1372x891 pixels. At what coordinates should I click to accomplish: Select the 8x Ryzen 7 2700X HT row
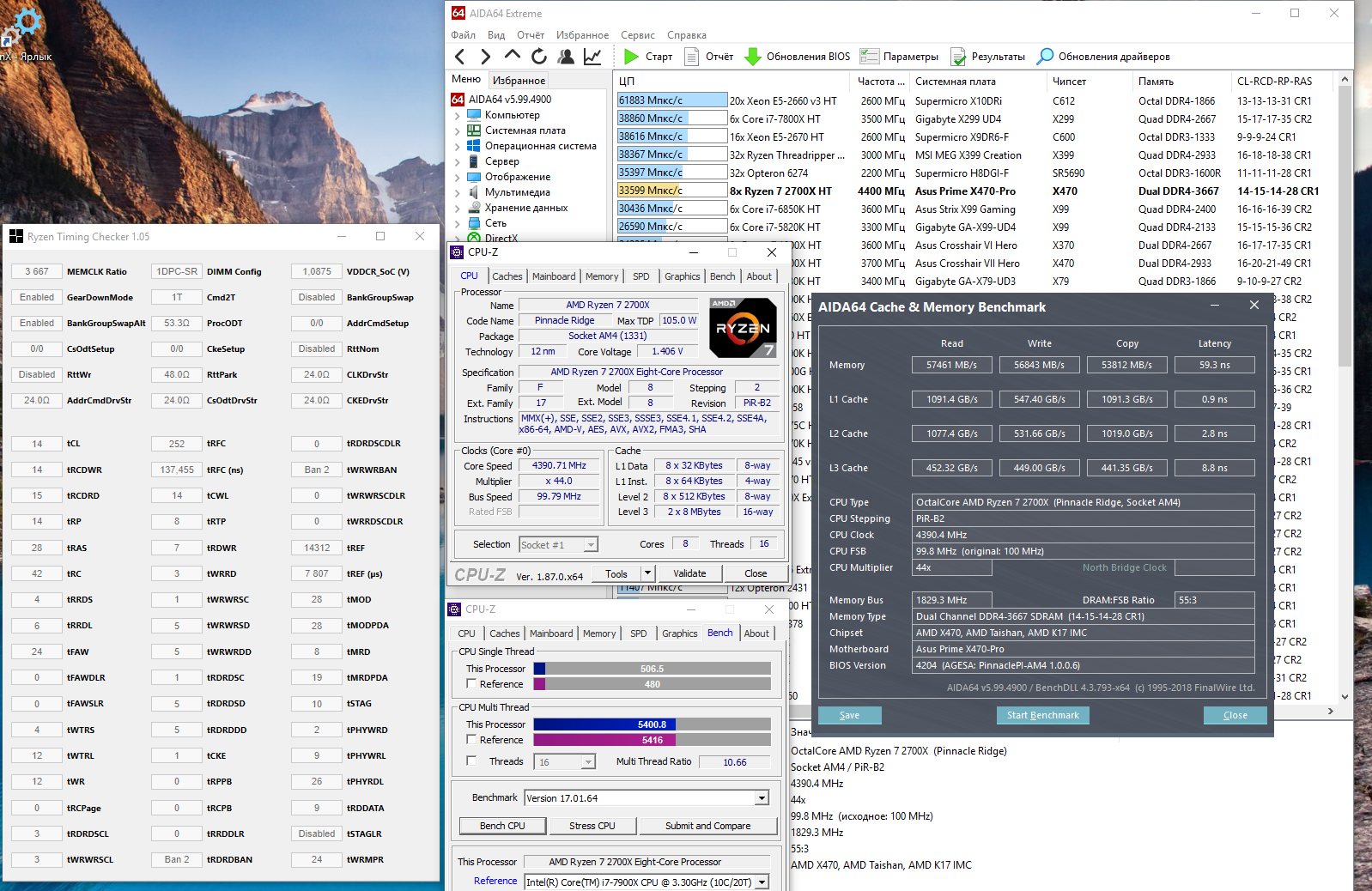click(x=975, y=191)
